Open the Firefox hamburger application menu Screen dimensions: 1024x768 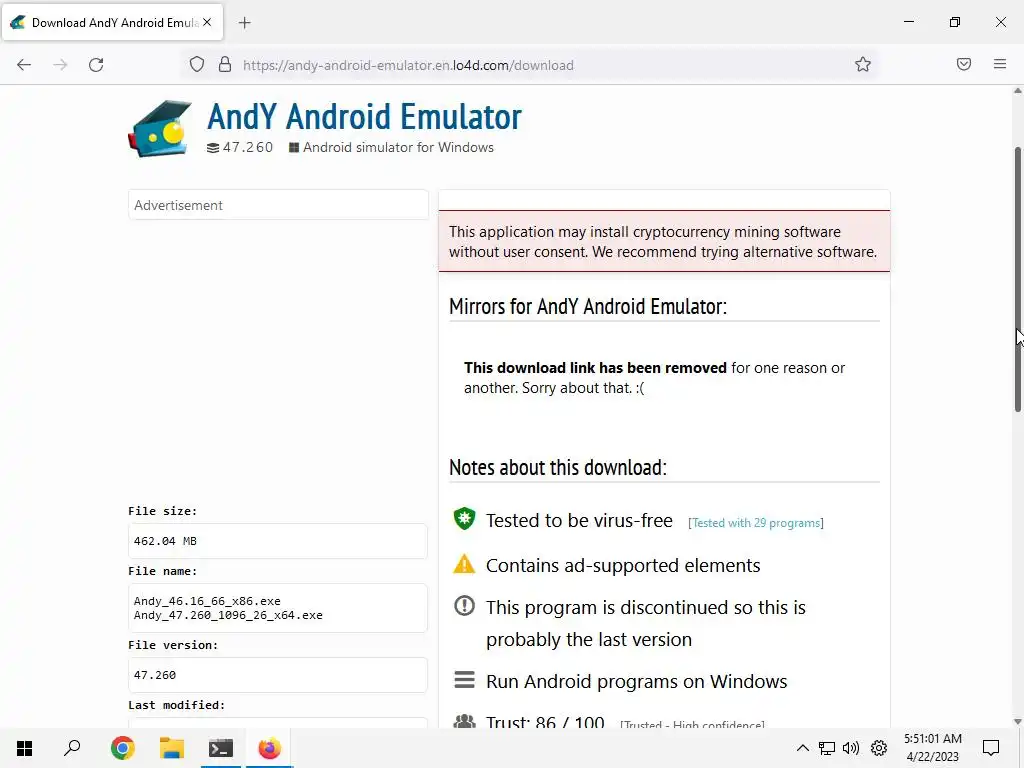1000,64
